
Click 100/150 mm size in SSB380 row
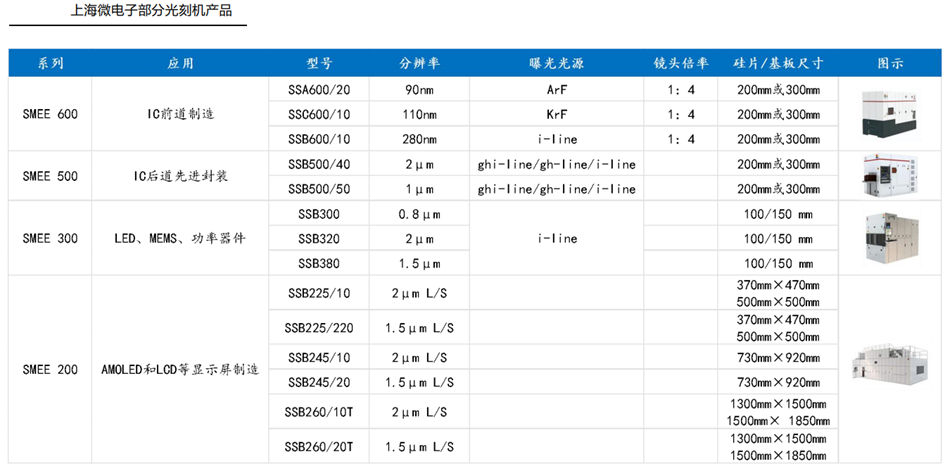[778, 263]
